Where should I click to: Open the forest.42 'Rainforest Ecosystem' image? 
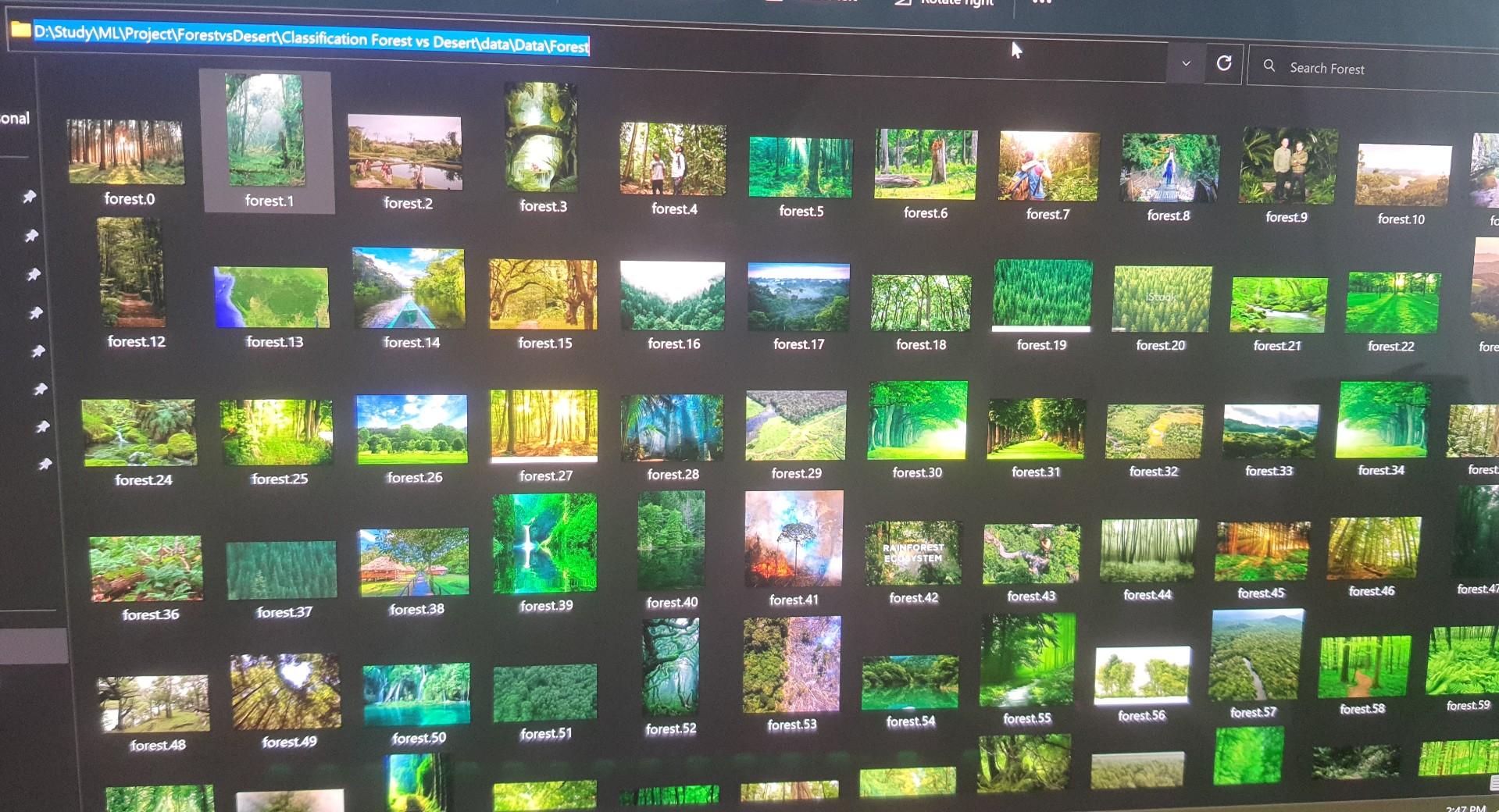(x=914, y=552)
